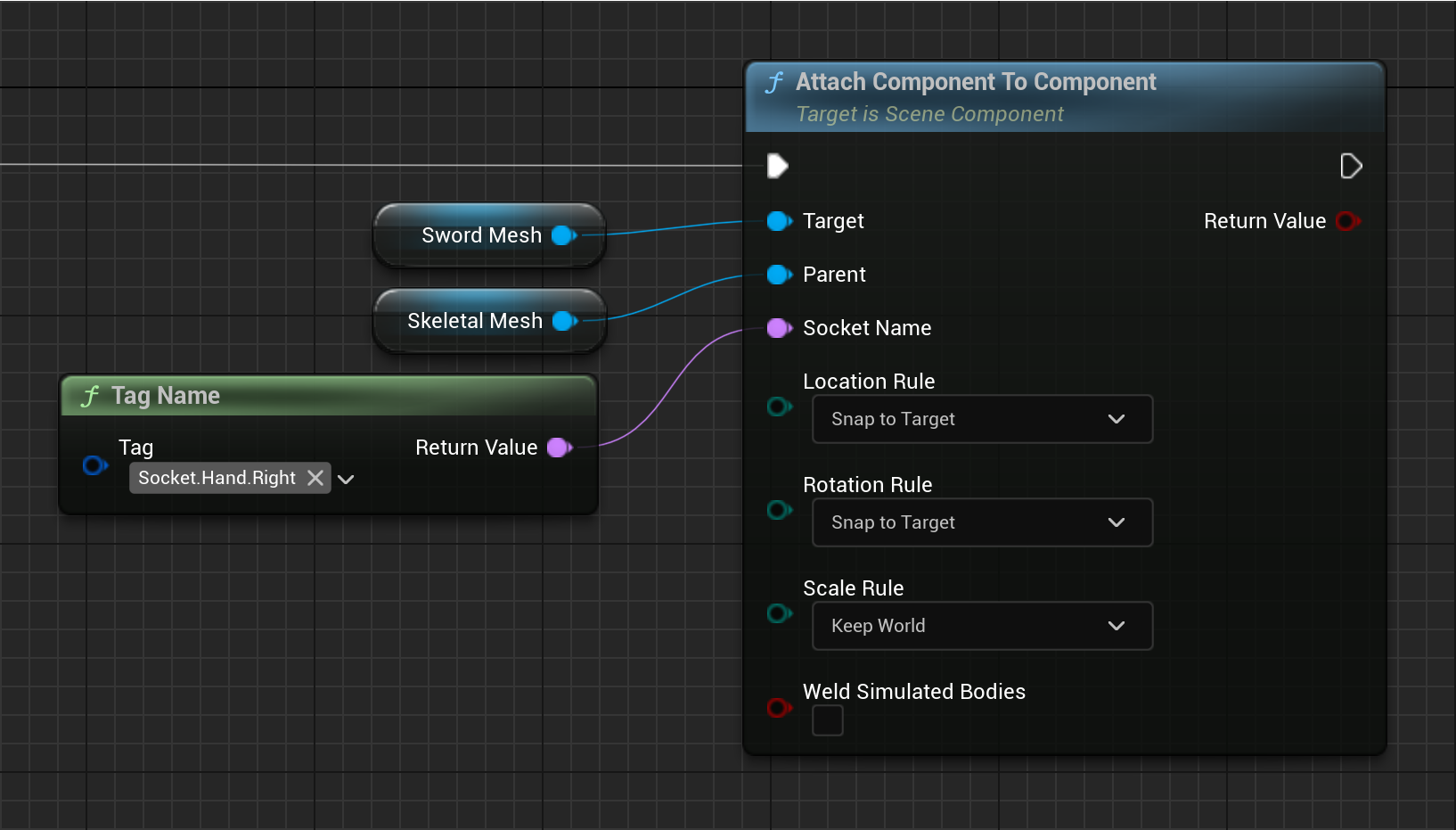The height and width of the screenshot is (830, 1456).
Task: Select the Attach Component To Component node title
Action: (975, 82)
